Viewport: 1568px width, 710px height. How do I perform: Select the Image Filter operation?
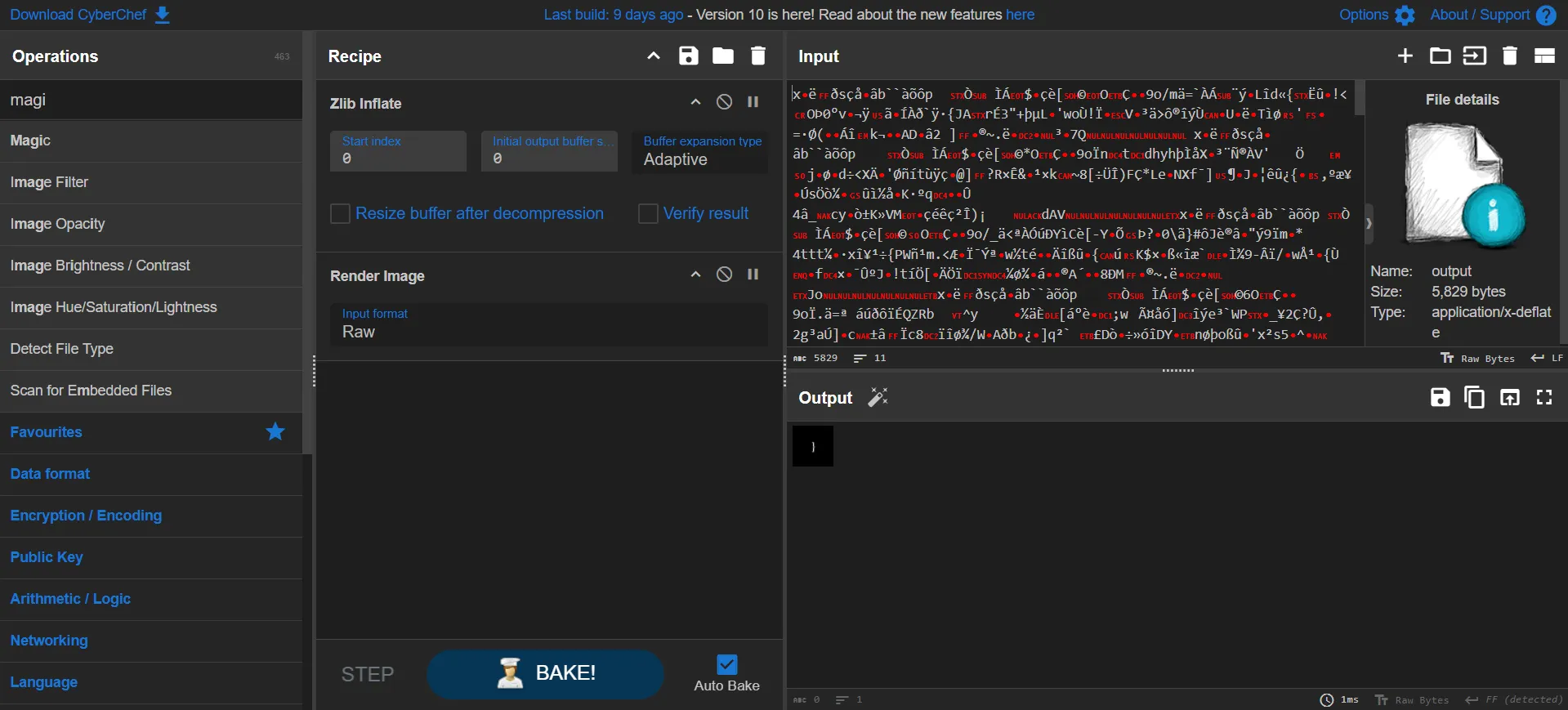(x=151, y=182)
